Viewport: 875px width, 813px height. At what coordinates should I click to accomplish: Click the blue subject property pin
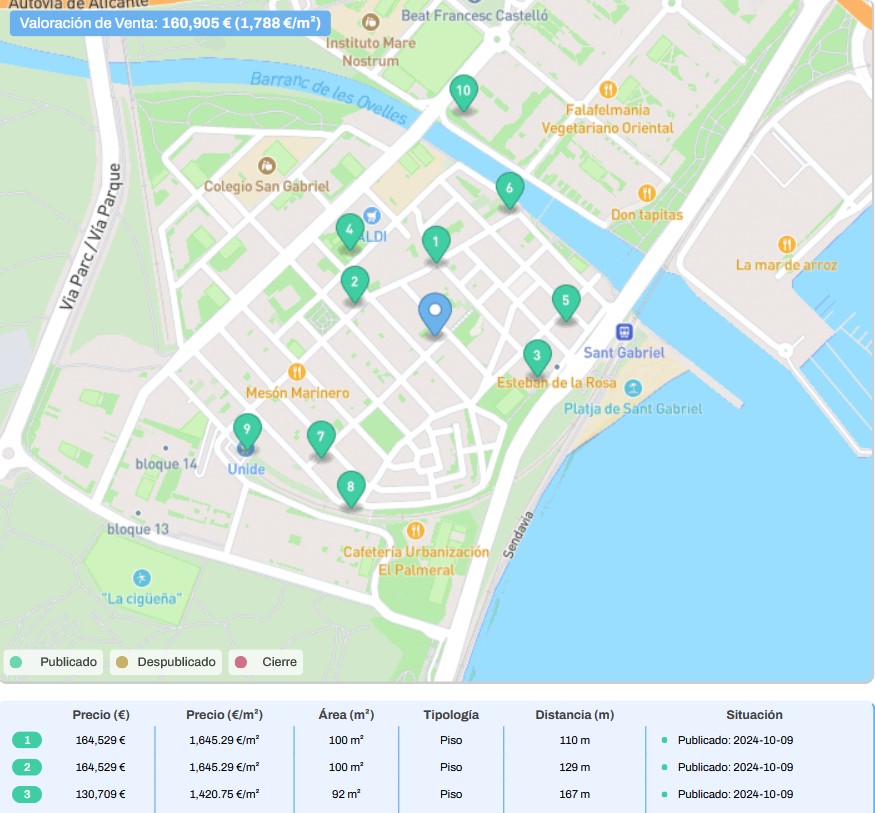434,313
